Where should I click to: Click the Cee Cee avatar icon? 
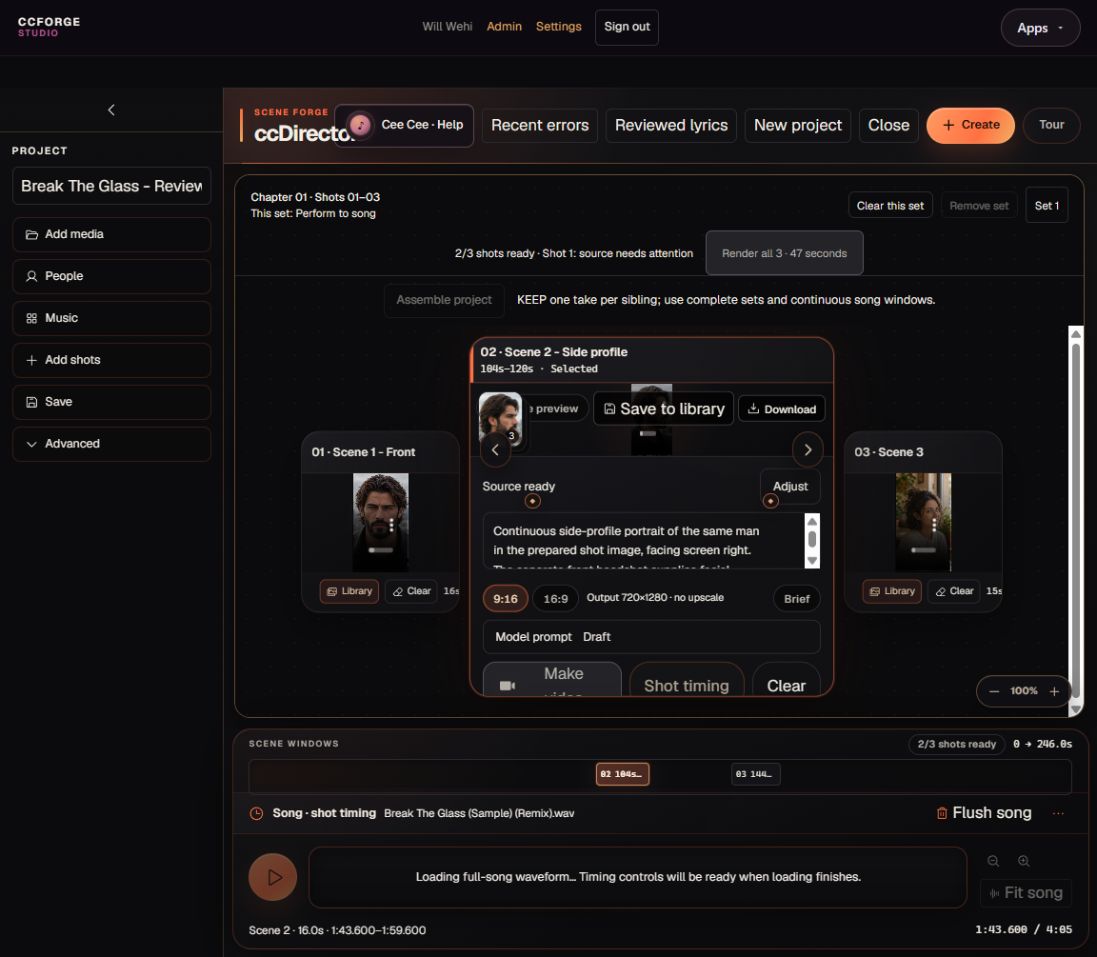coord(360,125)
